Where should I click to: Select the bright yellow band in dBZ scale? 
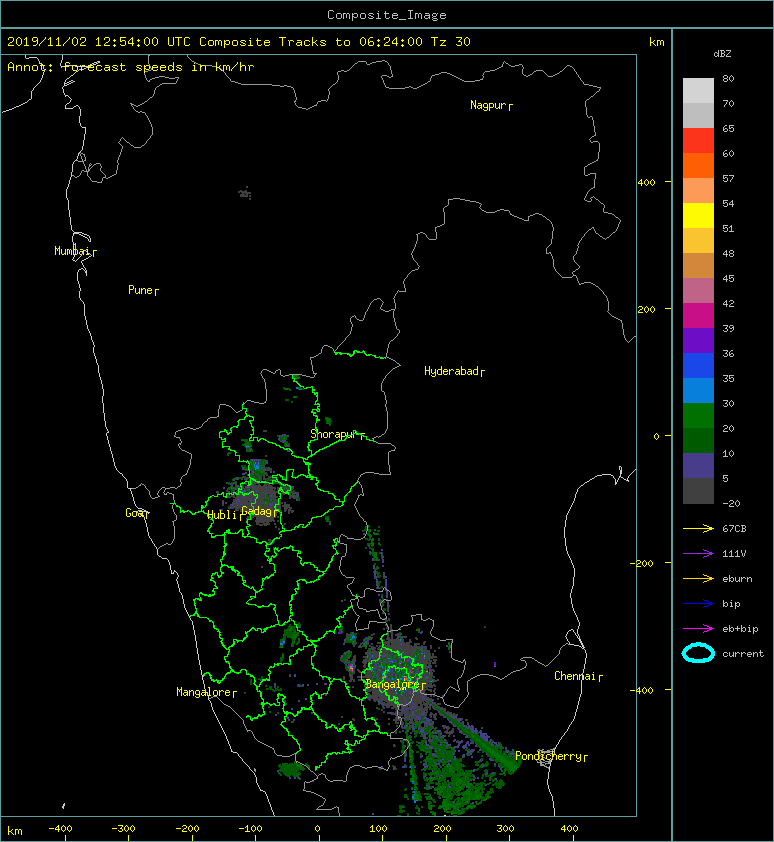[x=698, y=215]
